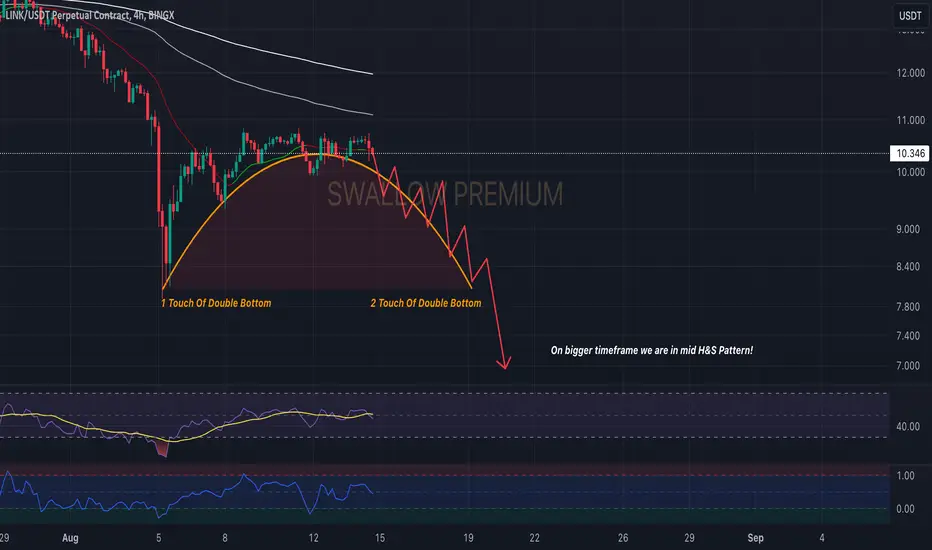Click the Sep date label on time axis
The width and height of the screenshot is (932, 550).
click(755, 538)
